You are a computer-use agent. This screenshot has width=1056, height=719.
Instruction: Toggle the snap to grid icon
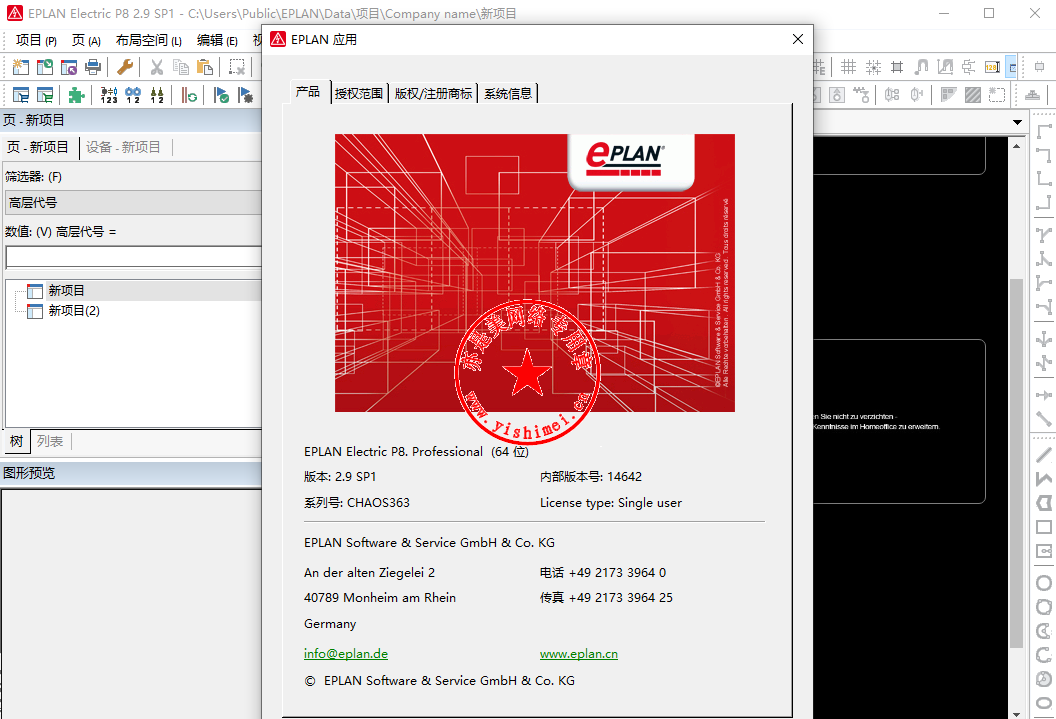tap(873, 67)
